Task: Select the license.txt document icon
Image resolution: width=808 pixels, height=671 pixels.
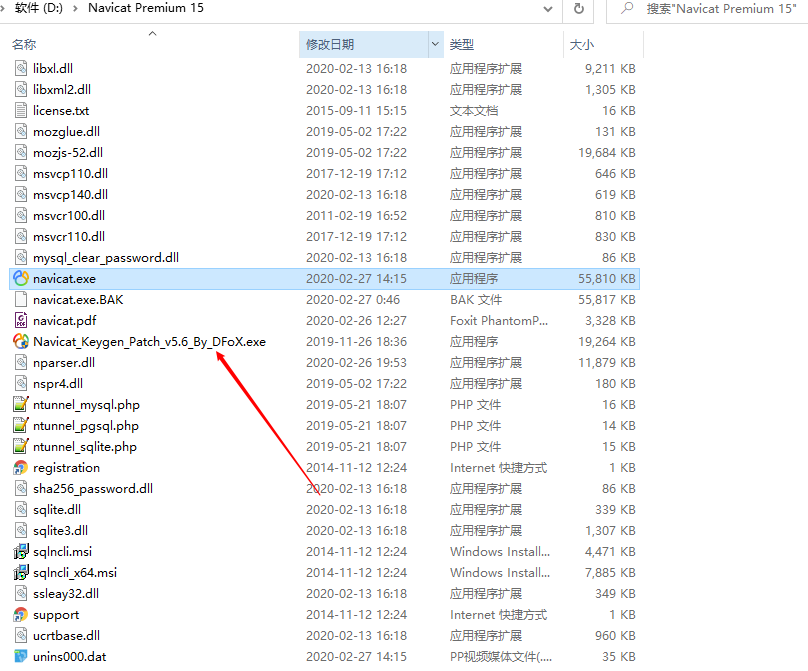Action: pyautogui.click(x=21, y=111)
